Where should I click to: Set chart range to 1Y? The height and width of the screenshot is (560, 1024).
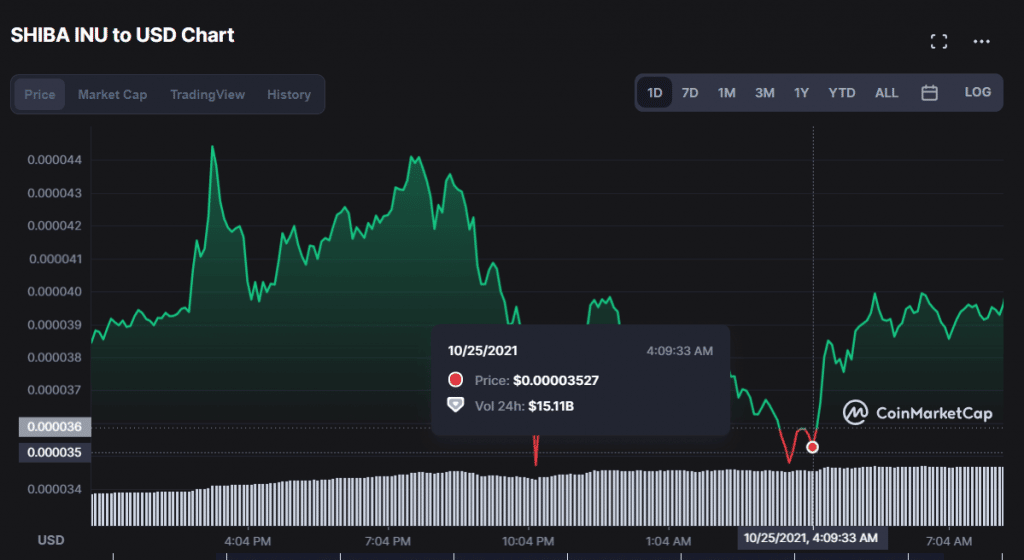801,93
